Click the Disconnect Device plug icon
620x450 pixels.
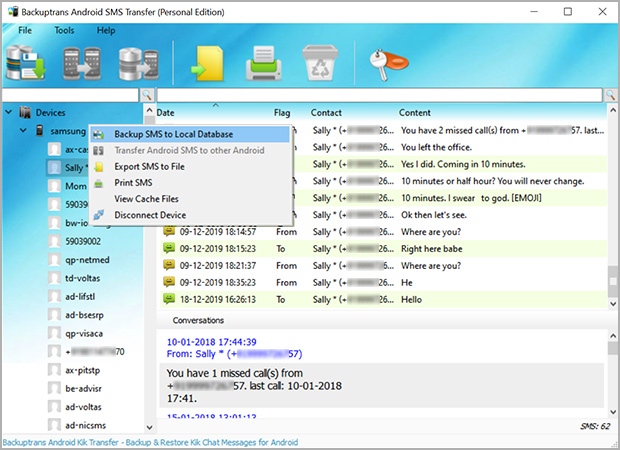(x=98, y=215)
